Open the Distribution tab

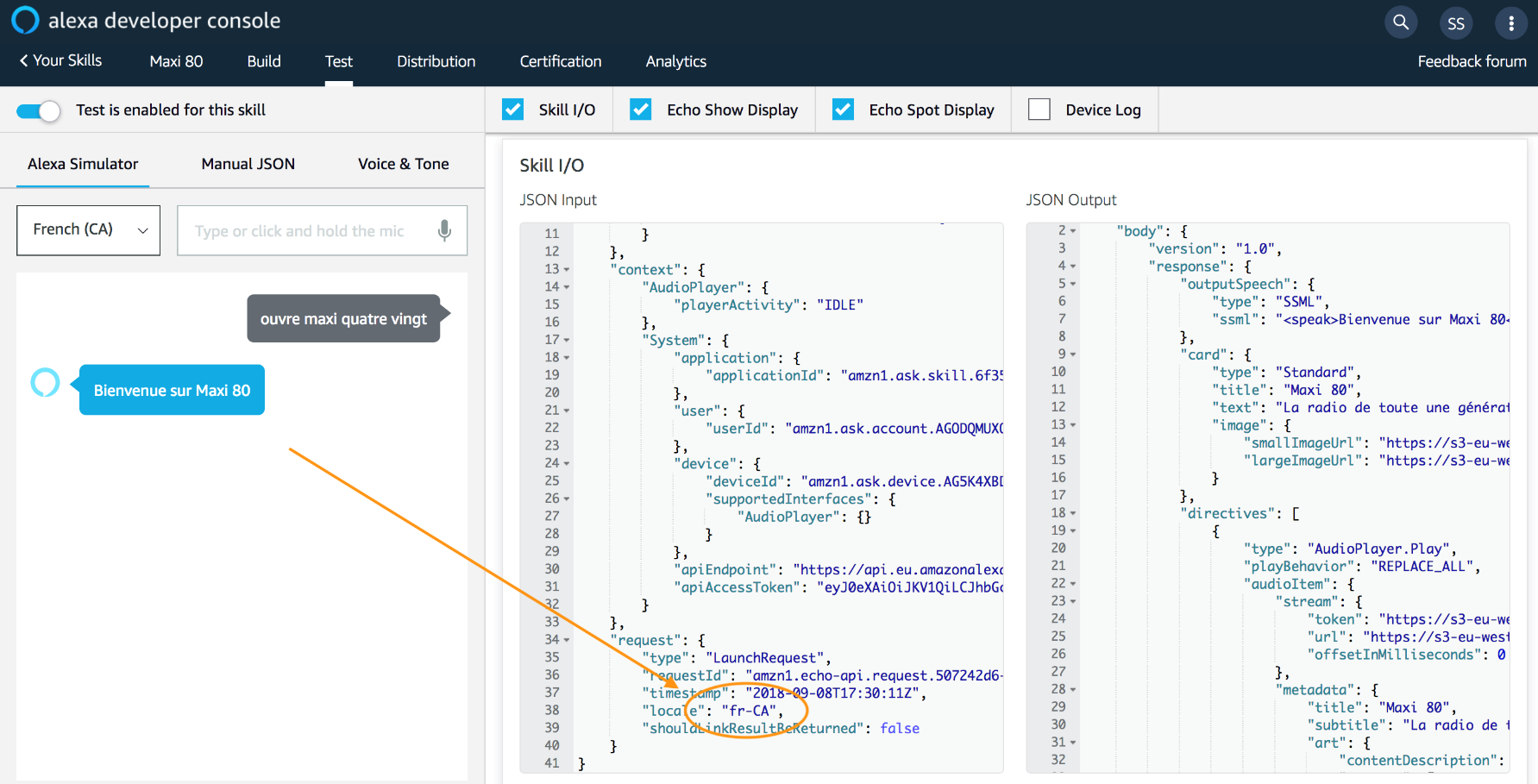pyautogui.click(x=436, y=61)
